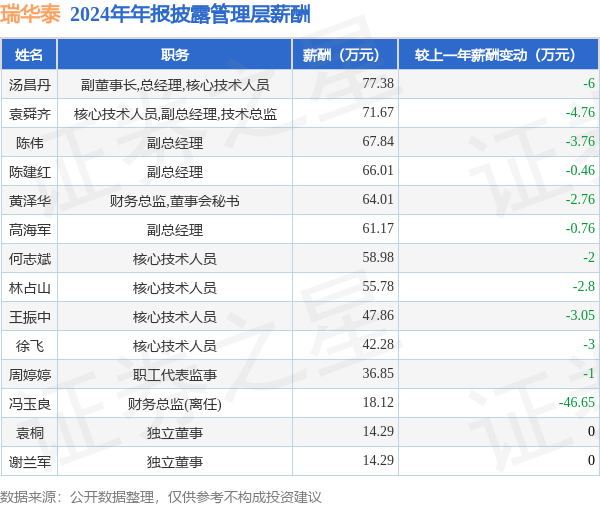Click salary change value -2.76
This screenshot has height=506, width=600.
tap(580, 199)
